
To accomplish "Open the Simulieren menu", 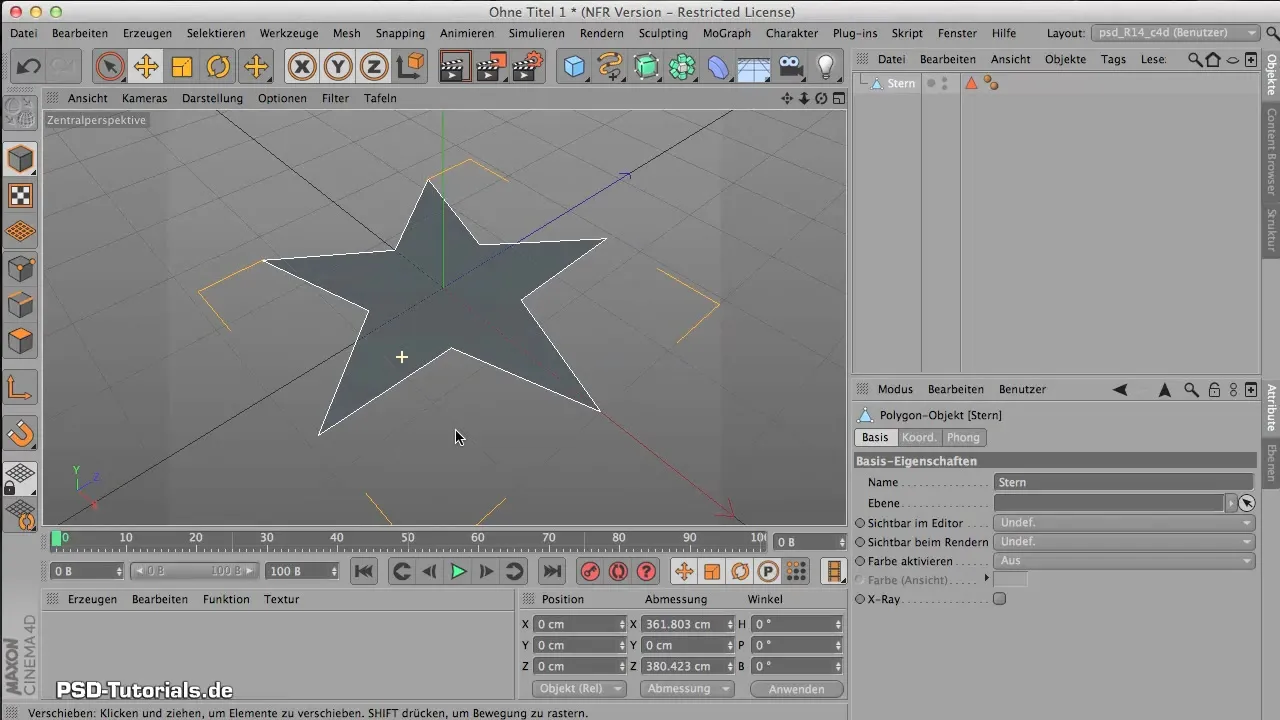I will click(x=536, y=33).
